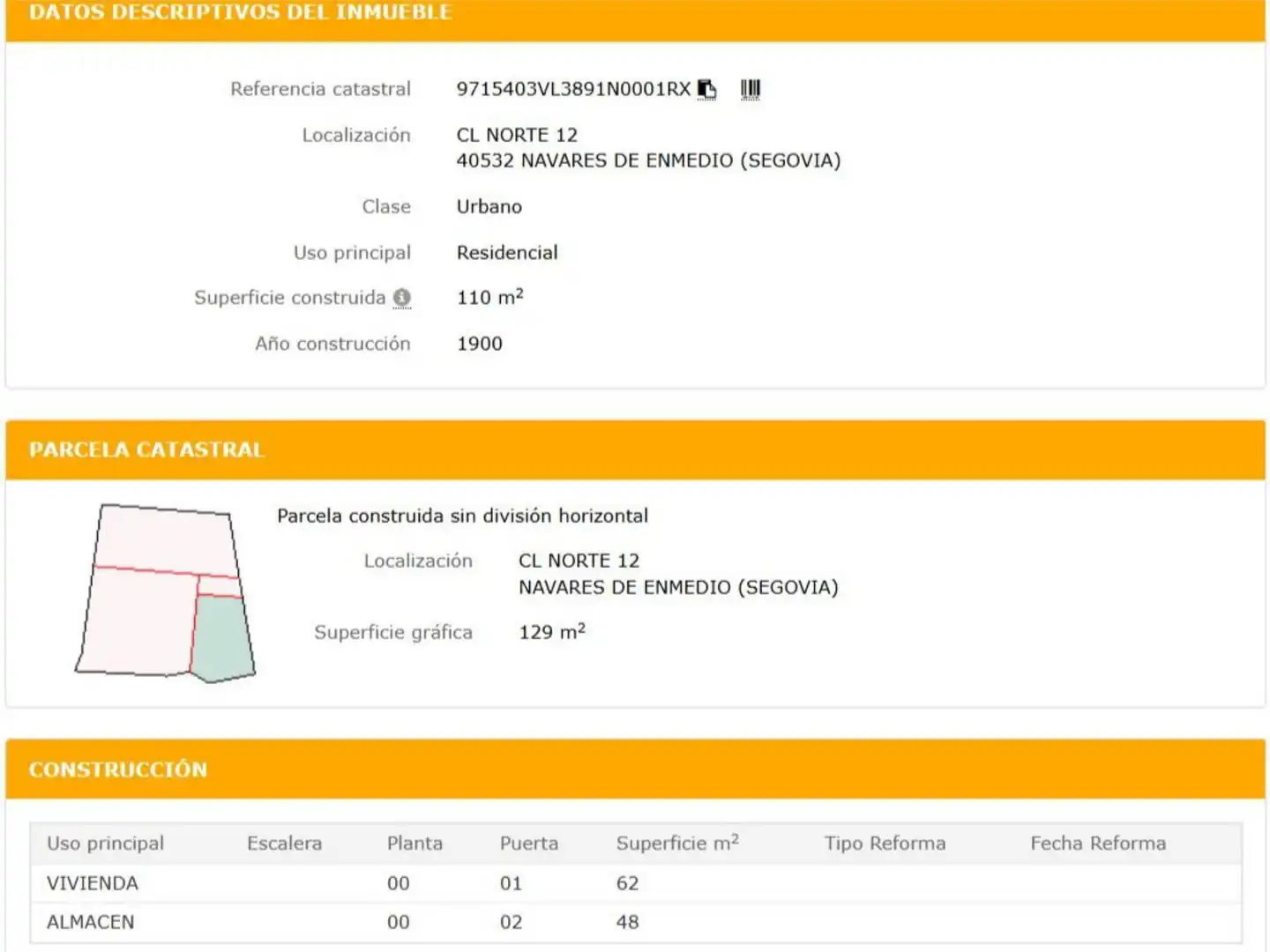Copy the cadastral reference with the clipboard icon
This screenshot has height=952, width=1270.
tap(706, 89)
